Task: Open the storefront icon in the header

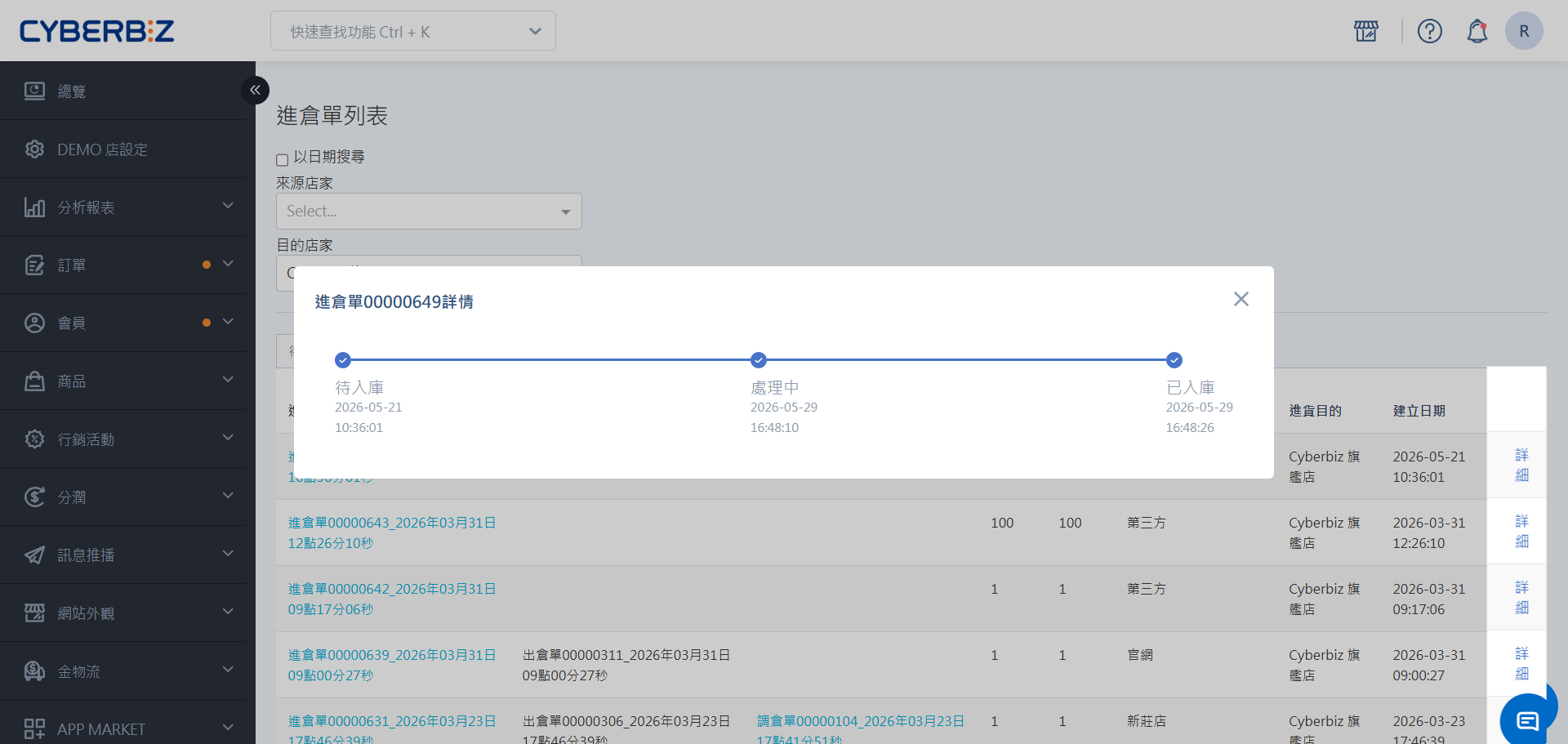Action: click(x=1365, y=31)
